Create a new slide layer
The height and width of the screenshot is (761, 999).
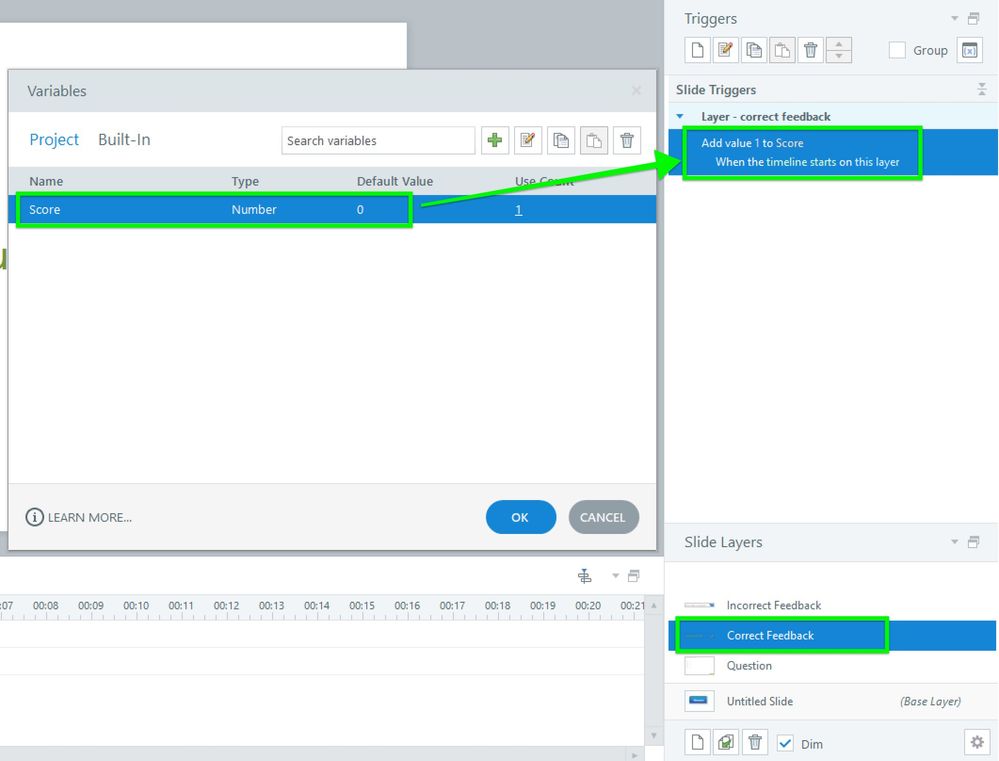[x=698, y=743]
